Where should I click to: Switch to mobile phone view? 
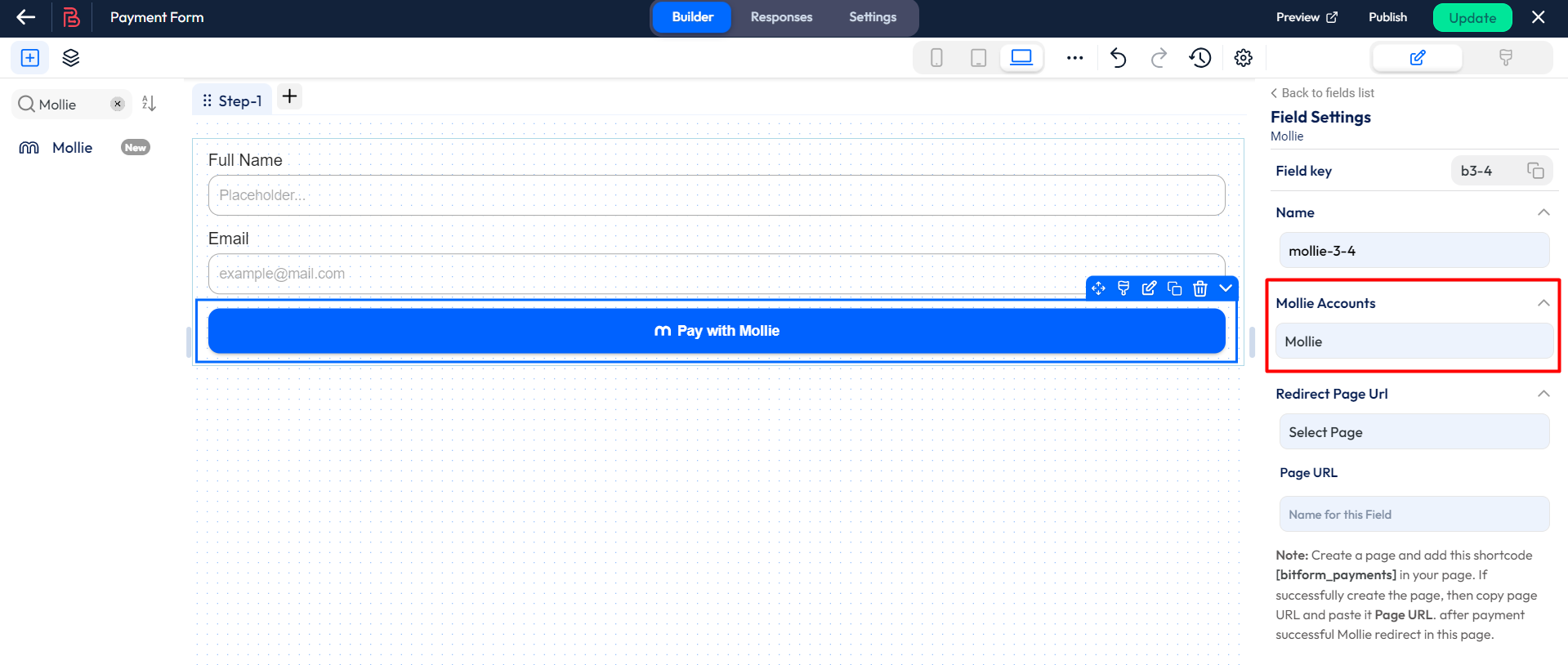(x=936, y=58)
